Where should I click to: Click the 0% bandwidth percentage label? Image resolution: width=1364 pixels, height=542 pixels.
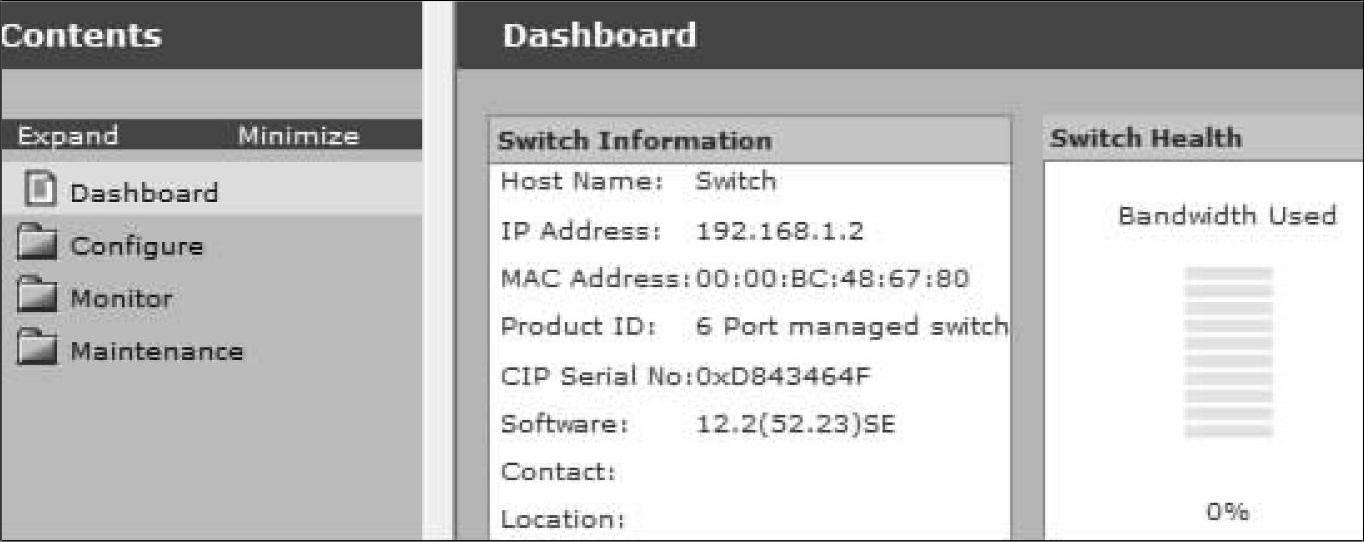1227,512
